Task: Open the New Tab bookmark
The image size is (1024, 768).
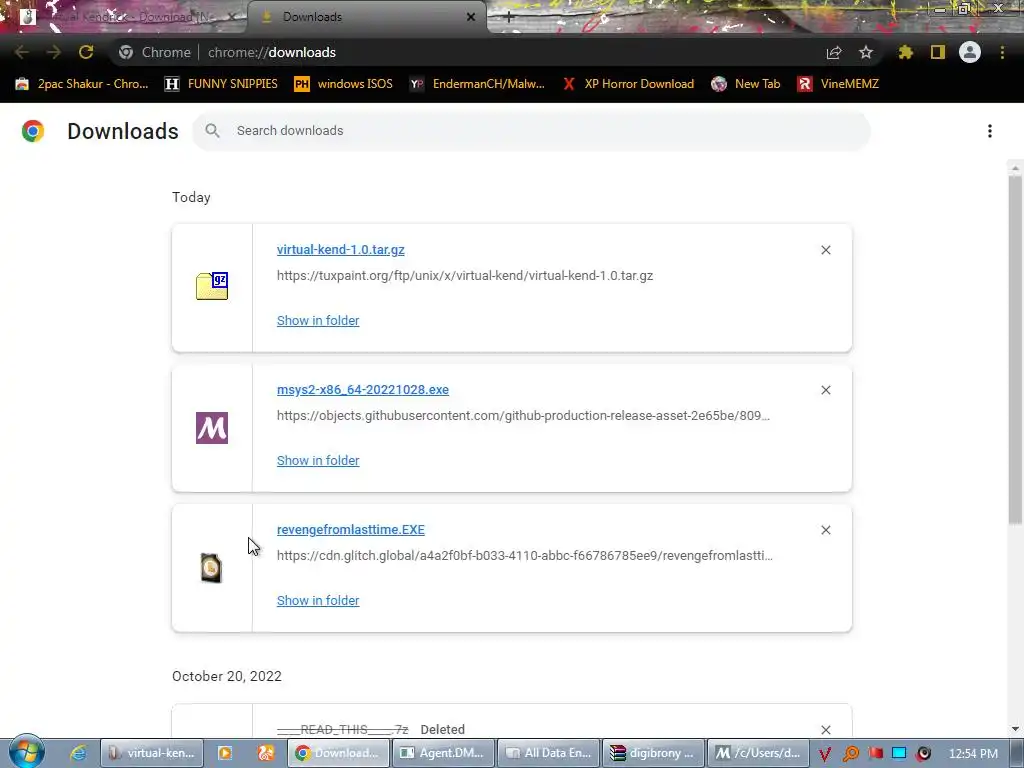Action: pyautogui.click(x=746, y=84)
